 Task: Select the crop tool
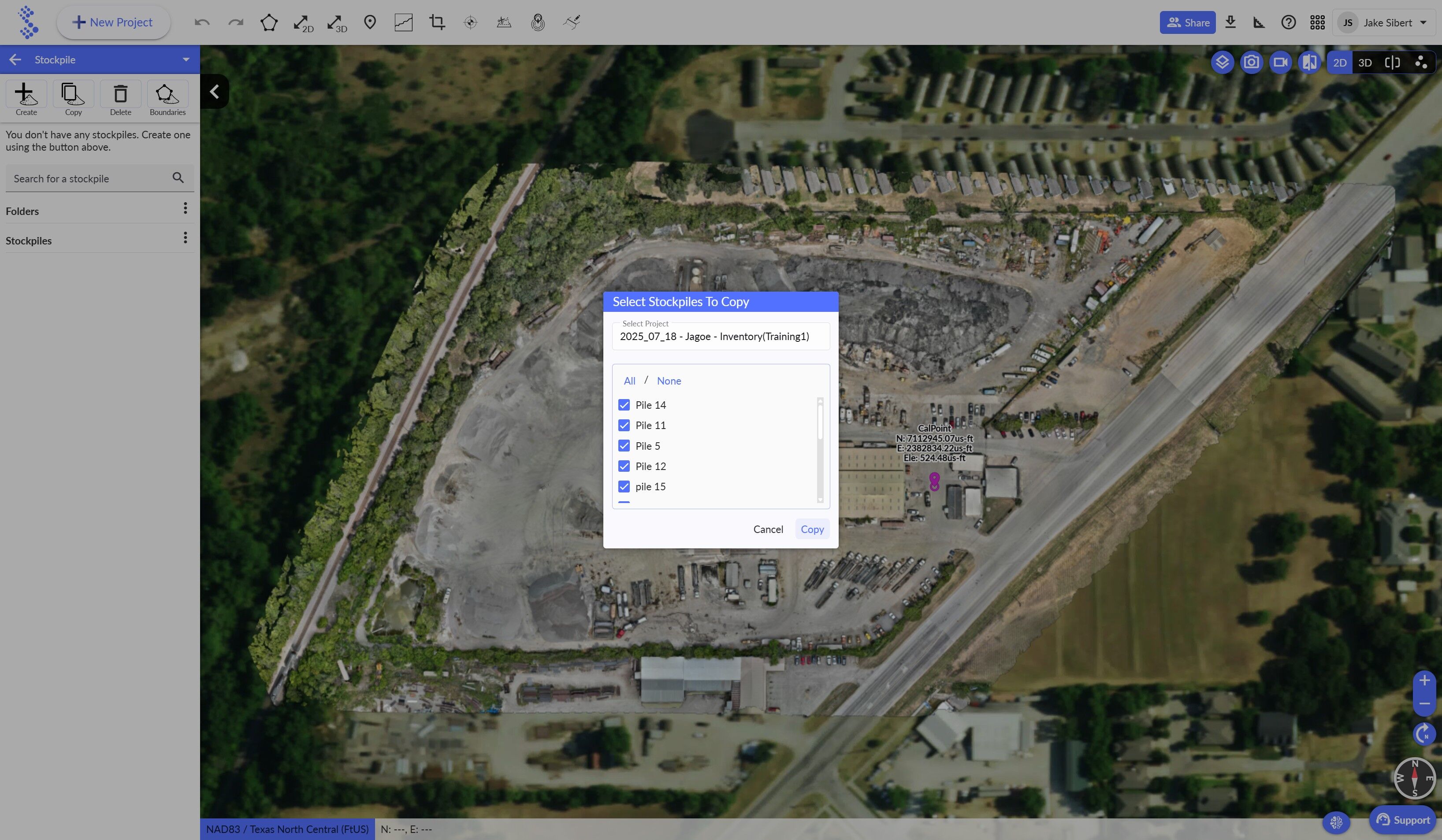click(437, 22)
